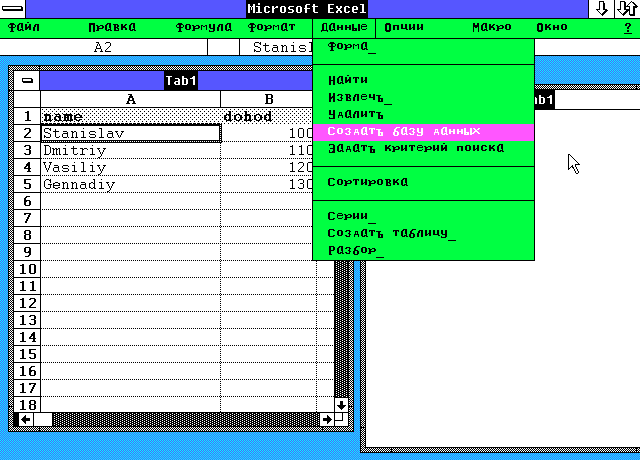This screenshot has height=460, width=640.
Task: Click the formula bar showing Stanisl
Action: tap(276, 47)
